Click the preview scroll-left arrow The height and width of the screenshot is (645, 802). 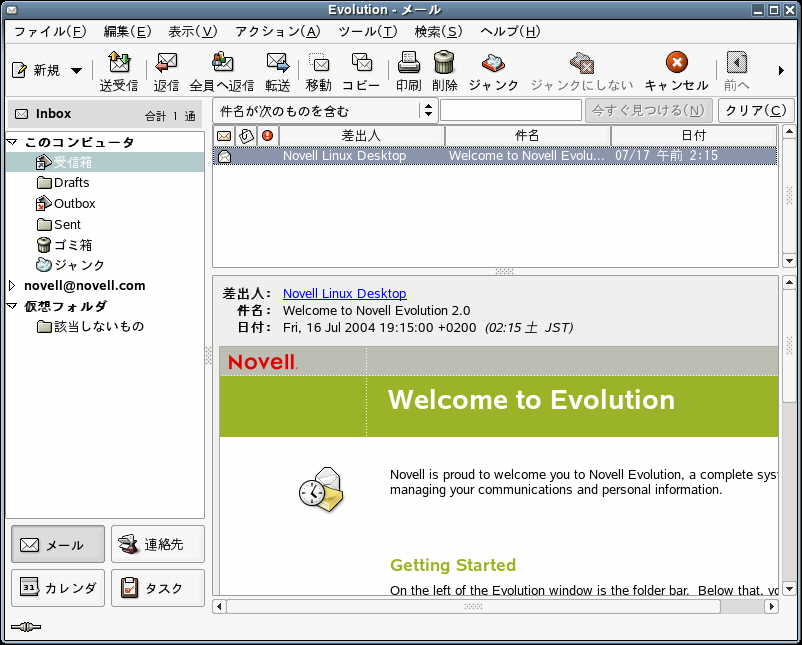pos(219,607)
